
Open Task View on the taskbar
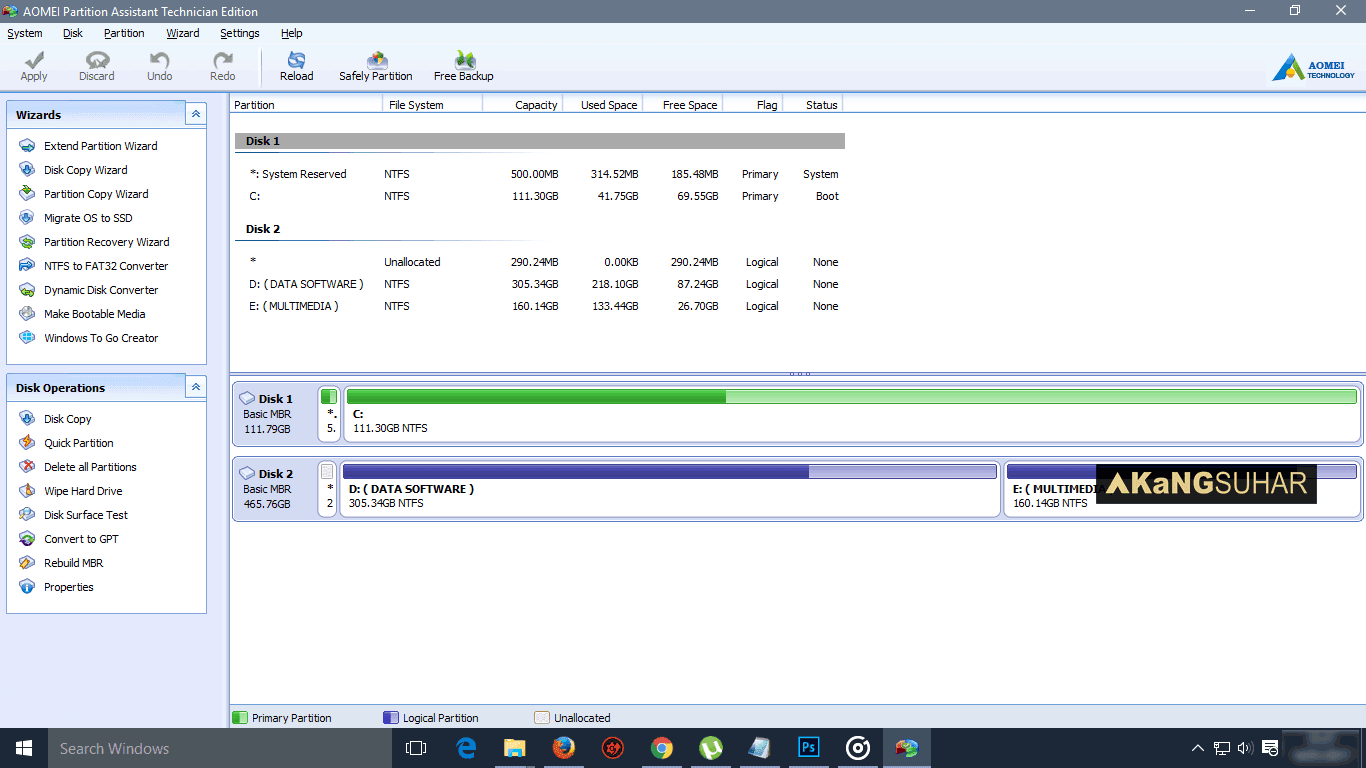(x=416, y=748)
